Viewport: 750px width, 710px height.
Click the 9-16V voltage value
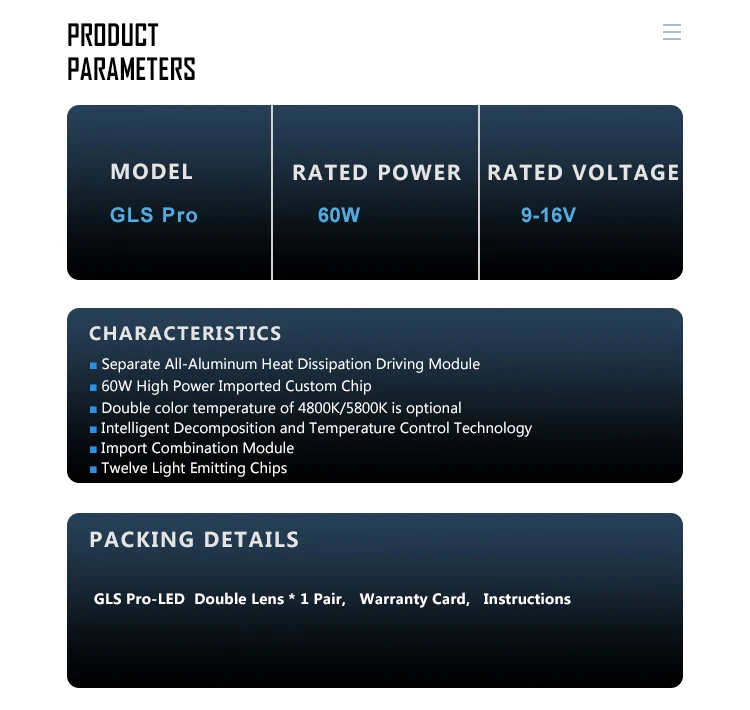point(548,215)
